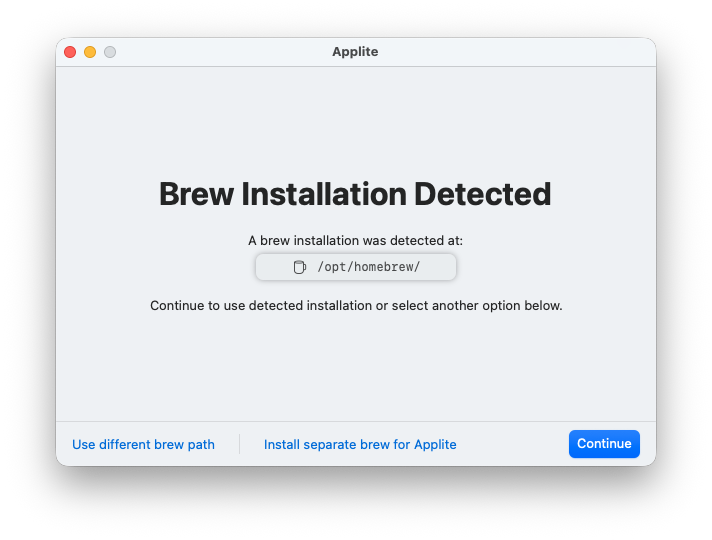Screen dimensions: 712x540
Task: Click the text 'A brew installation was detected at:'
Action: pyautogui.click(x=356, y=240)
